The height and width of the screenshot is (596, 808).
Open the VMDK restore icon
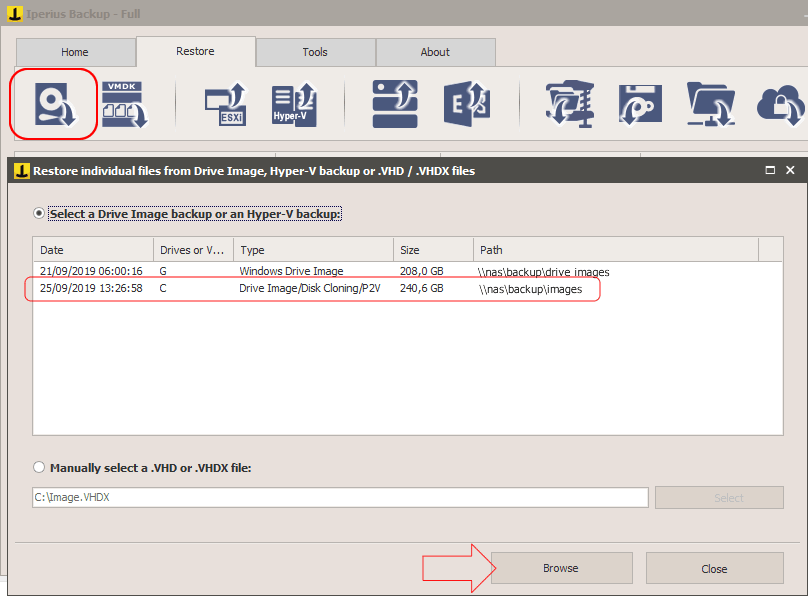coord(124,104)
